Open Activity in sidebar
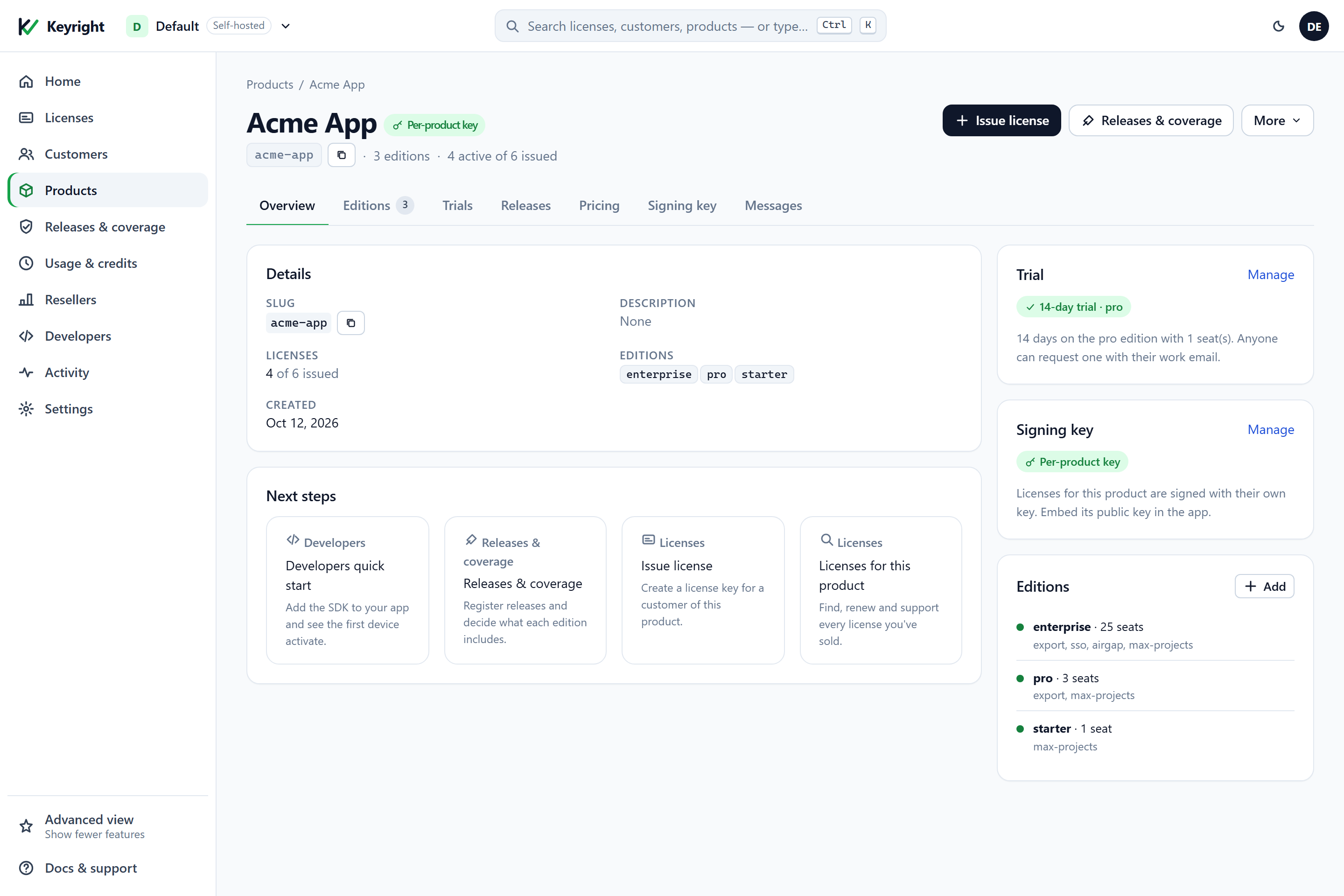Image resolution: width=1344 pixels, height=896 pixels. (x=108, y=372)
